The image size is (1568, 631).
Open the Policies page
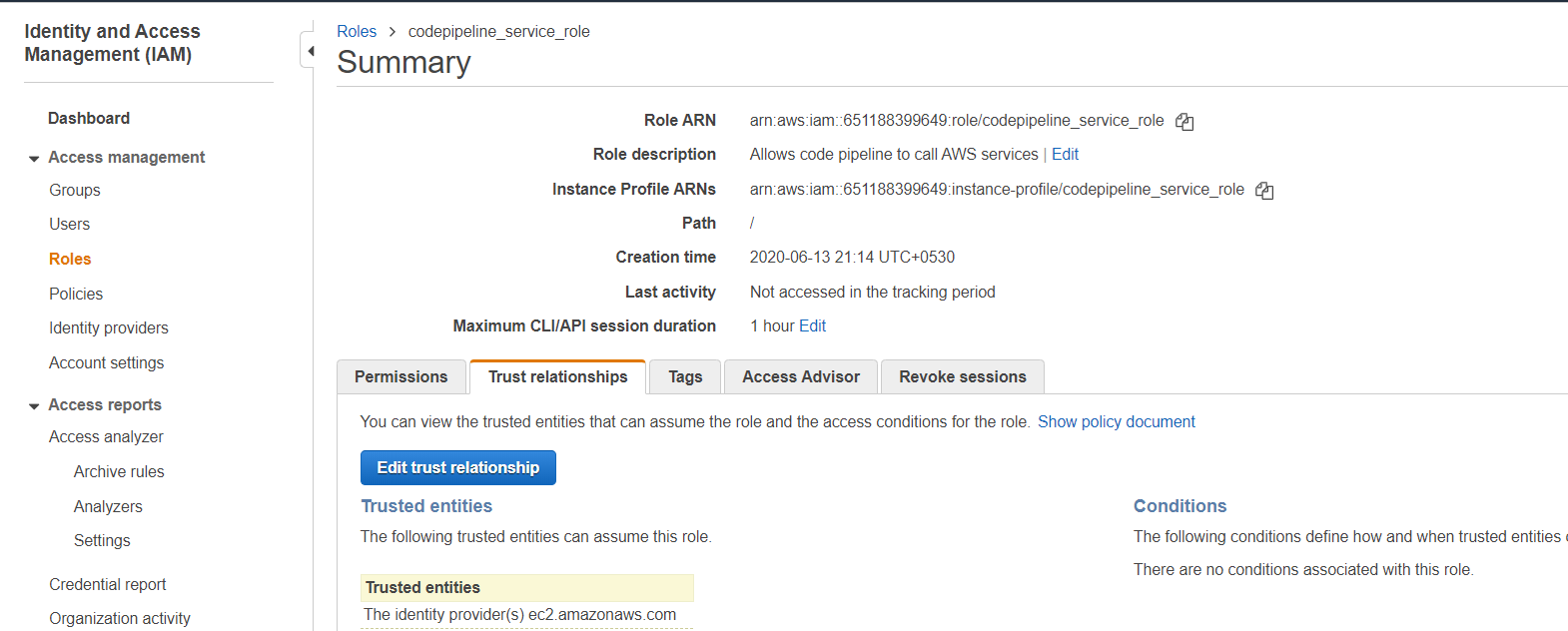point(76,294)
